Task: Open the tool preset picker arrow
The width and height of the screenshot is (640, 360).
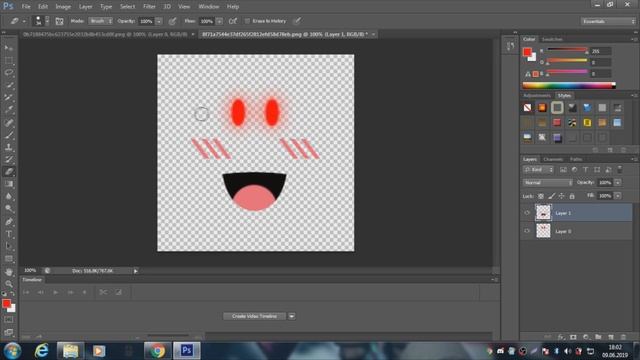Action: pos(24,21)
